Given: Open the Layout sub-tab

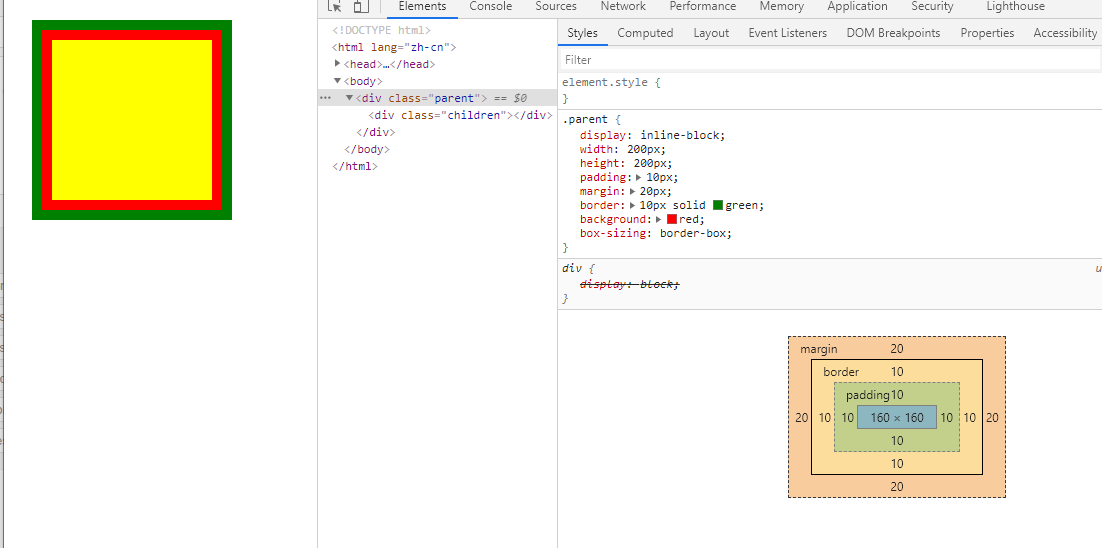Looking at the screenshot, I should (x=711, y=33).
